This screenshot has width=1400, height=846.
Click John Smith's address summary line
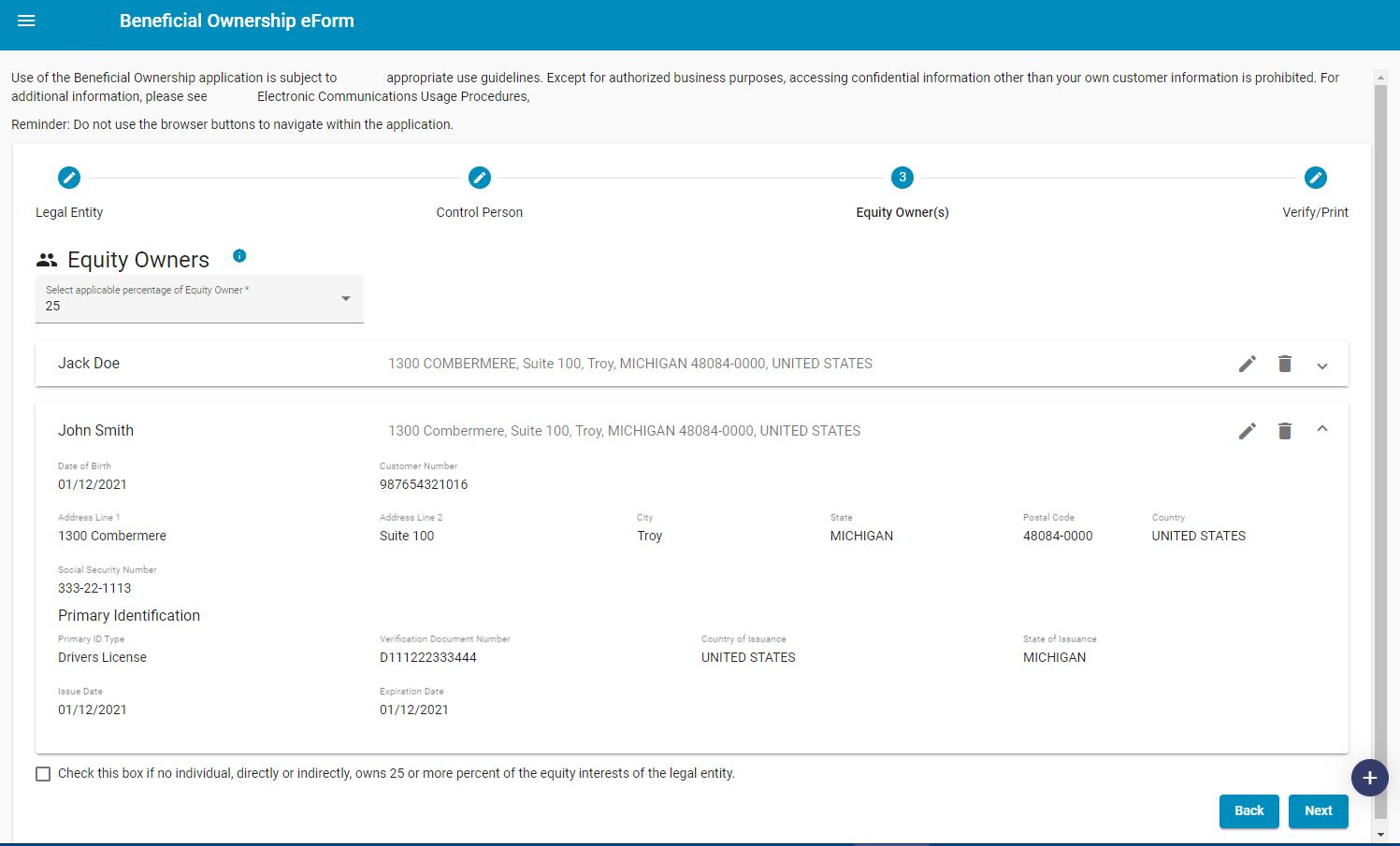click(624, 431)
